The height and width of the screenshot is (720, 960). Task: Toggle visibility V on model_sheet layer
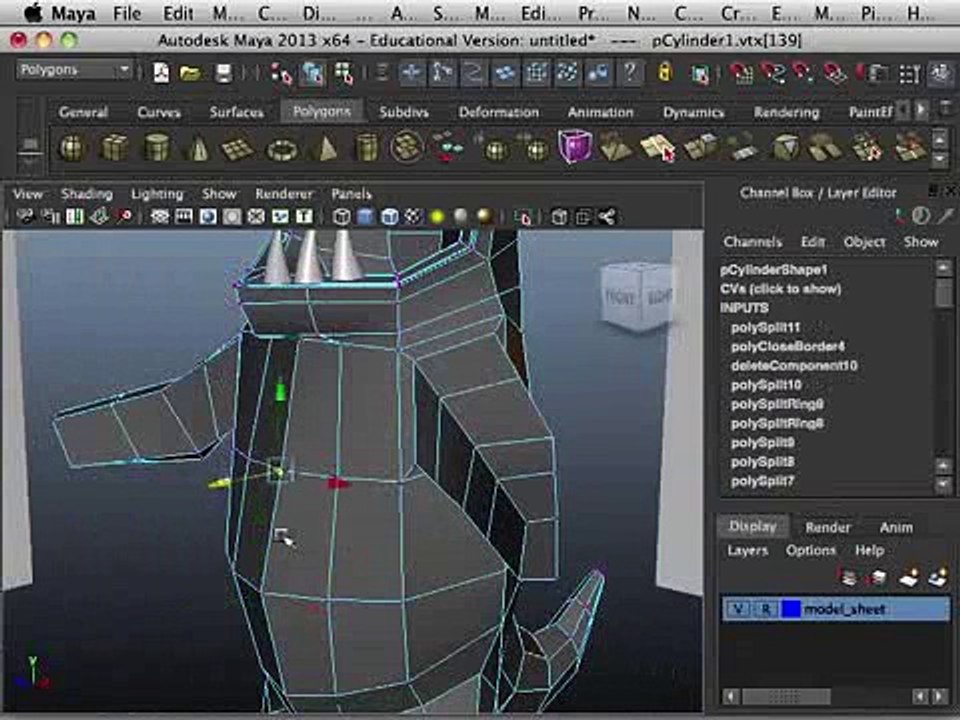[x=739, y=609]
